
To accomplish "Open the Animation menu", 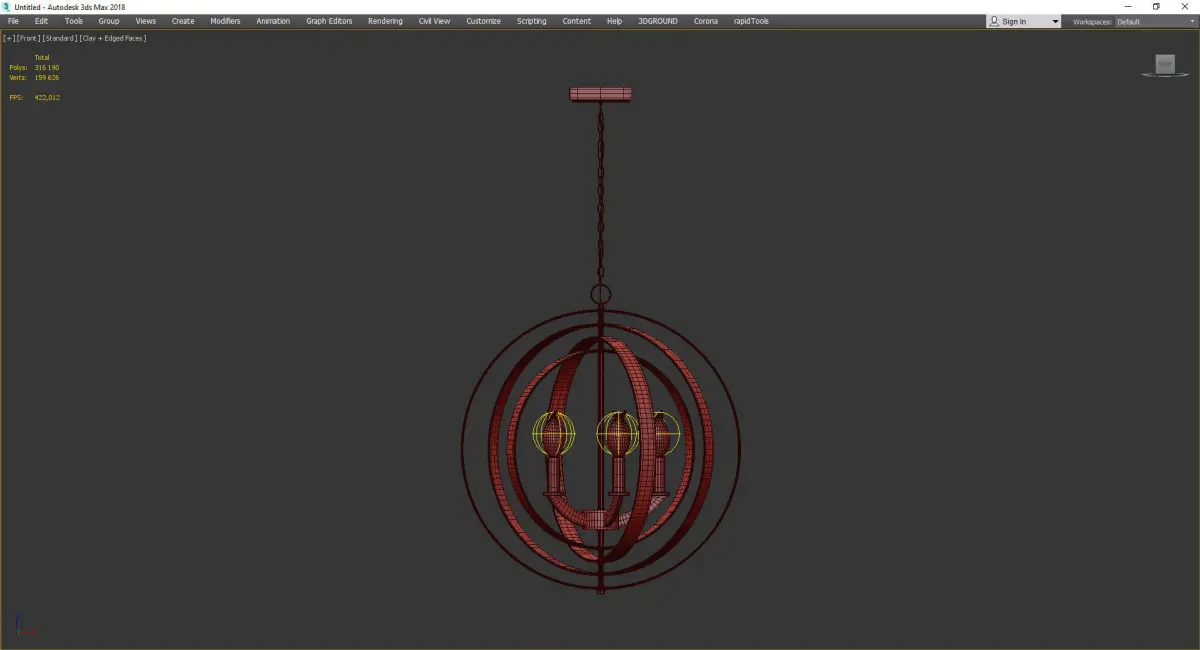I will click(273, 21).
